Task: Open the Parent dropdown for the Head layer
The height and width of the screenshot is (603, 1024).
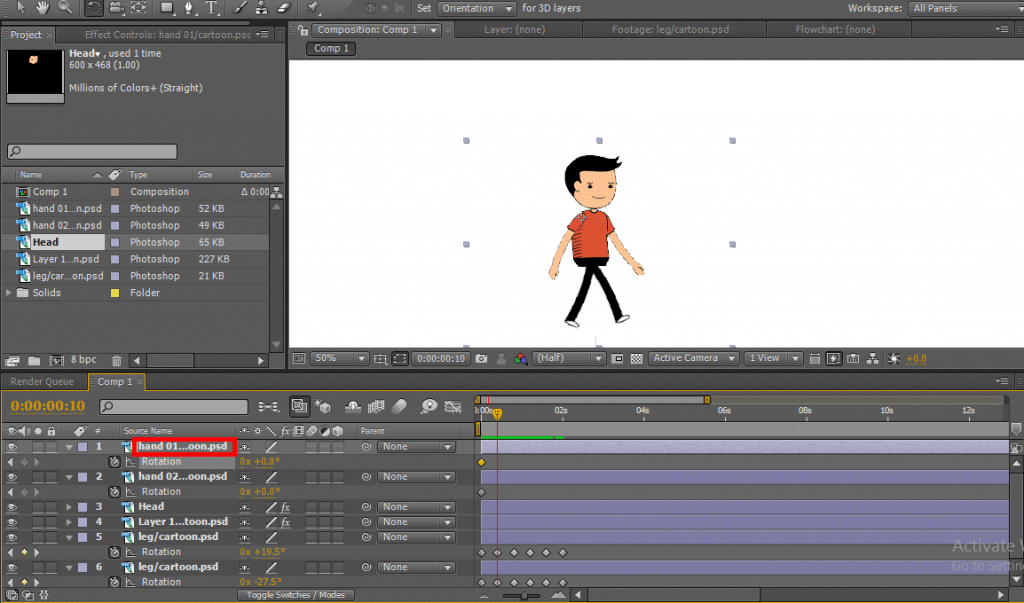Action: pyautogui.click(x=416, y=507)
